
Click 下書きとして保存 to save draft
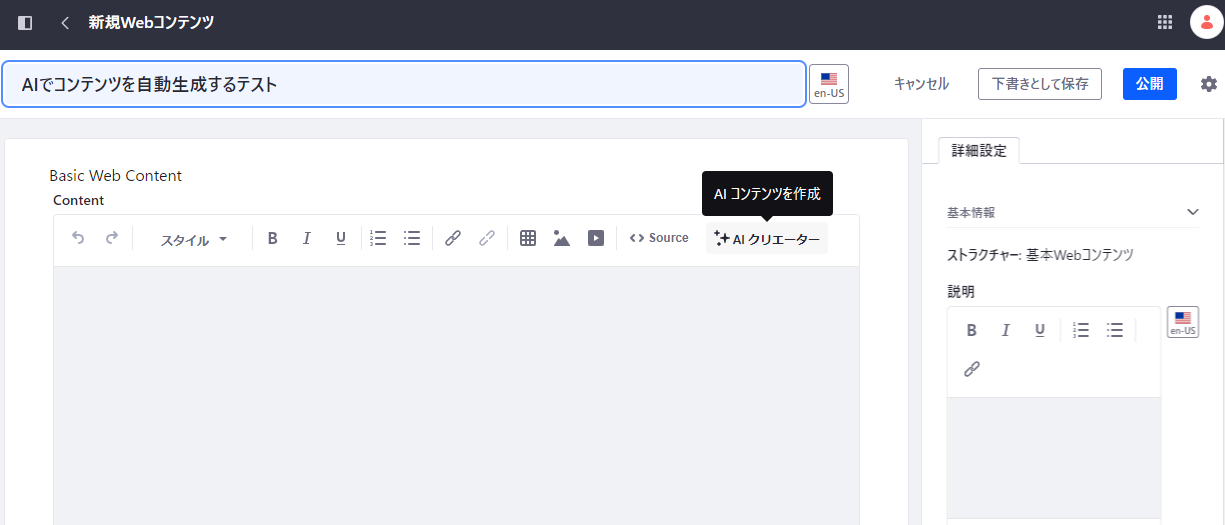[1040, 84]
